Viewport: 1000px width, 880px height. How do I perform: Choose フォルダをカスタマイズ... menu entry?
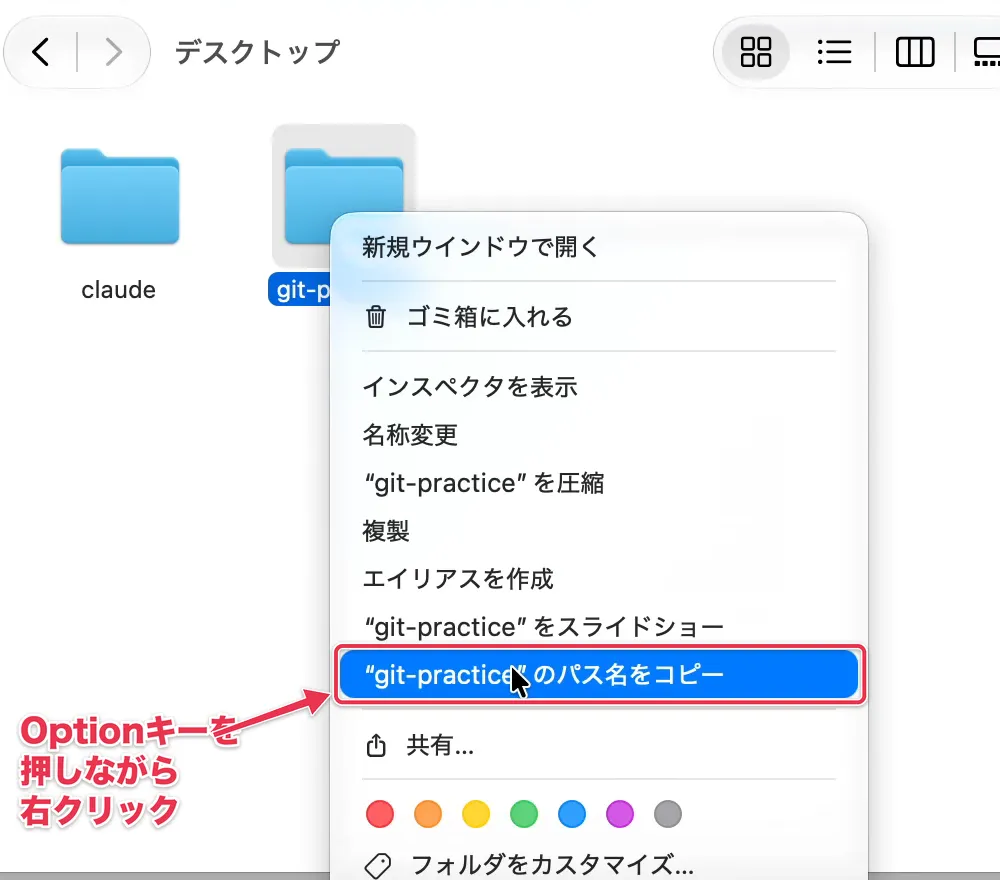tap(599, 865)
